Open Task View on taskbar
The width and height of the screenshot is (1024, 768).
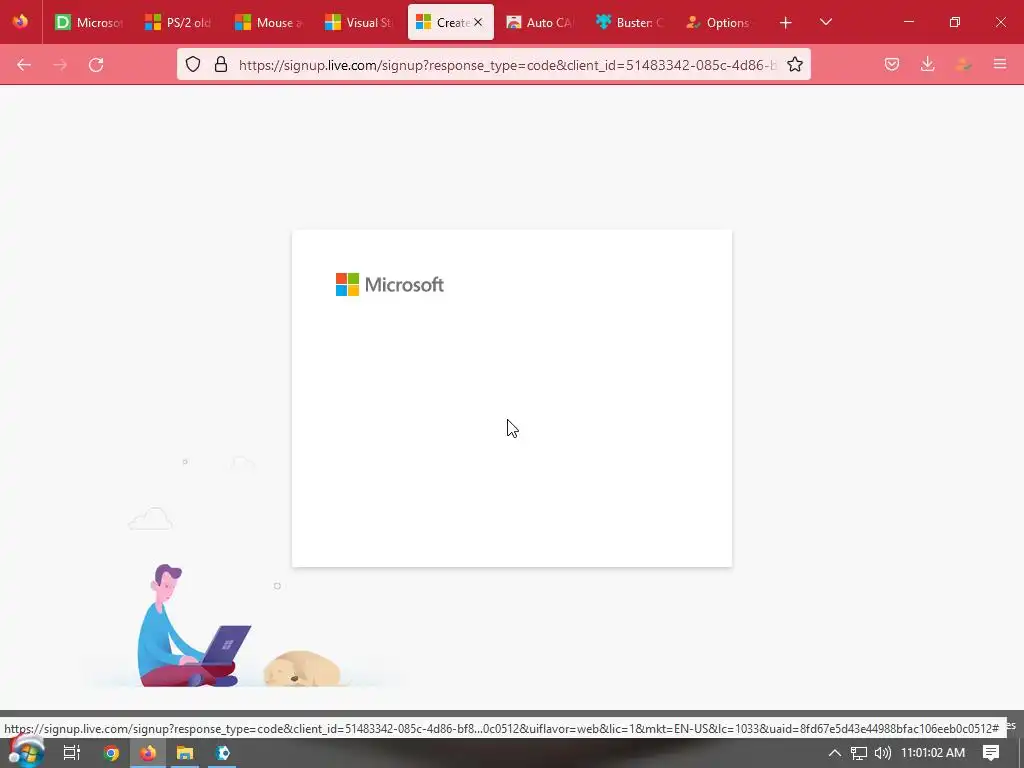pyautogui.click(x=71, y=753)
